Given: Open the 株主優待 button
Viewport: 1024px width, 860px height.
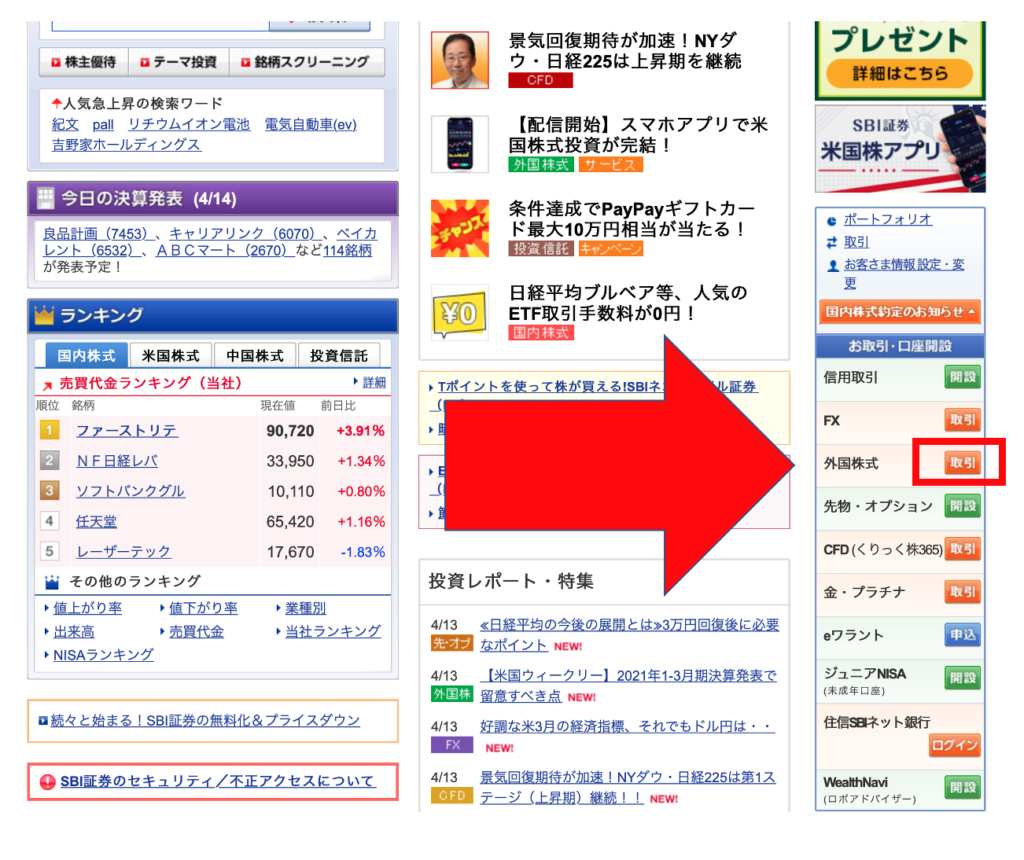Looking at the screenshot, I should pos(84,62).
